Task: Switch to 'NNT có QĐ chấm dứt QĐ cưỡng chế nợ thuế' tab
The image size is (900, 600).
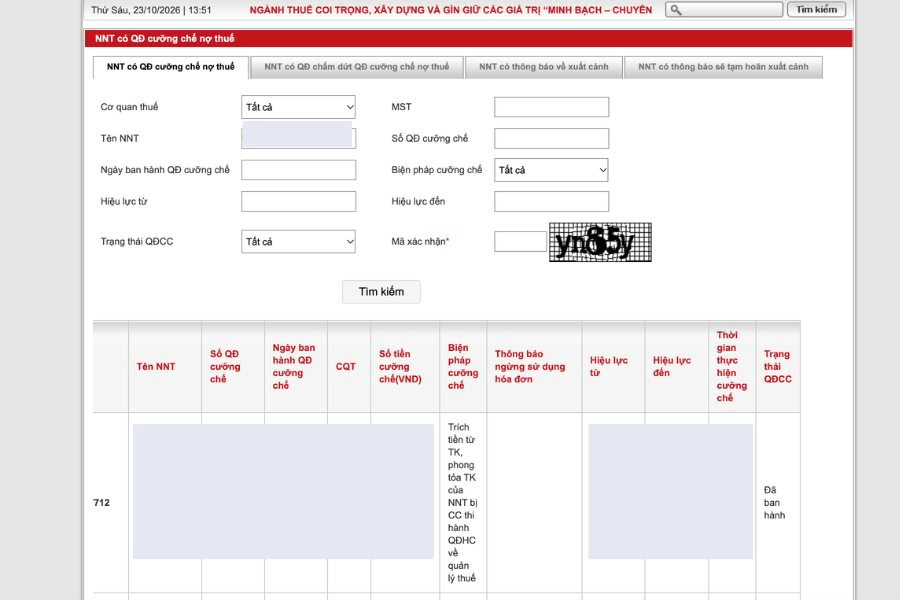Action: click(x=356, y=67)
